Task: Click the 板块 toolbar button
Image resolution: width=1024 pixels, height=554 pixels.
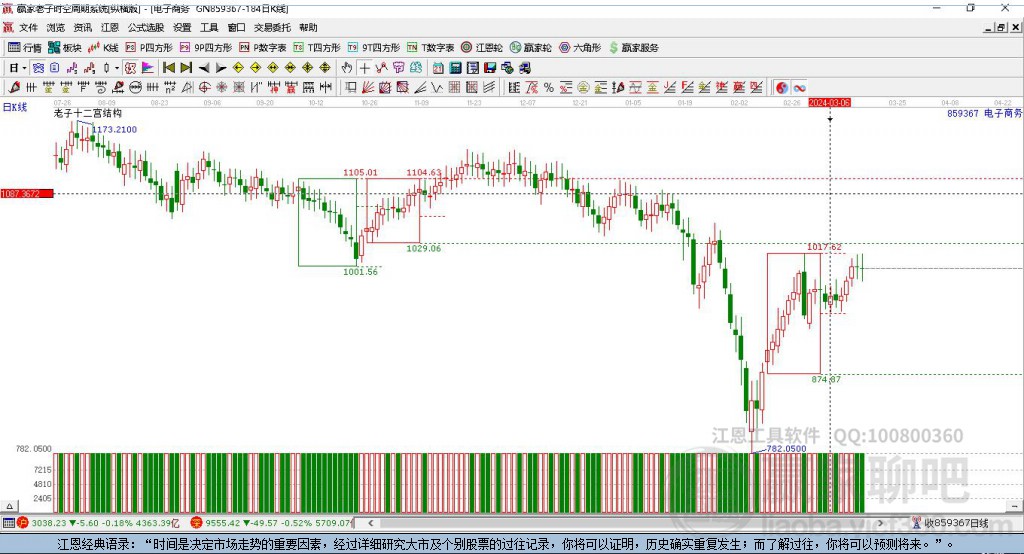Action: point(64,48)
